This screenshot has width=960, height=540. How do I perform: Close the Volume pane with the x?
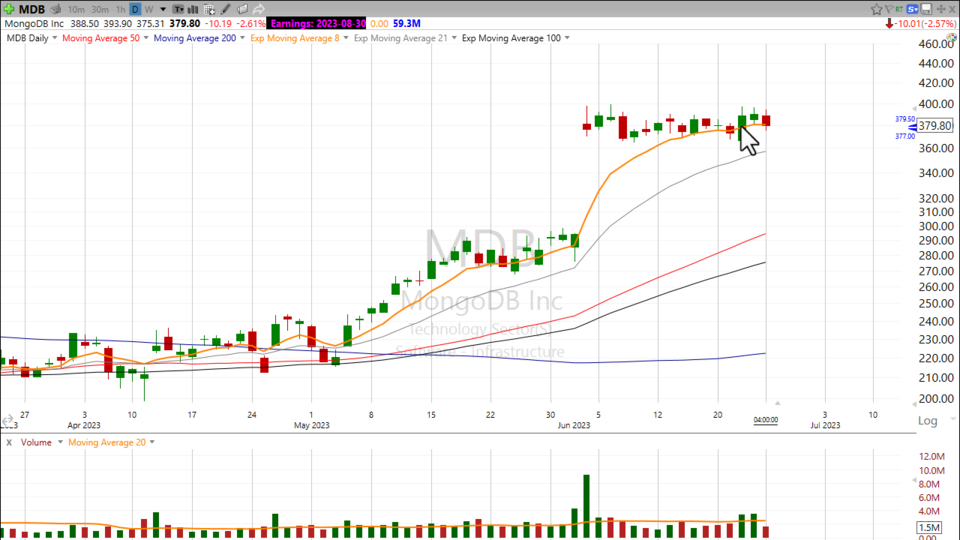[x=9, y=442]
